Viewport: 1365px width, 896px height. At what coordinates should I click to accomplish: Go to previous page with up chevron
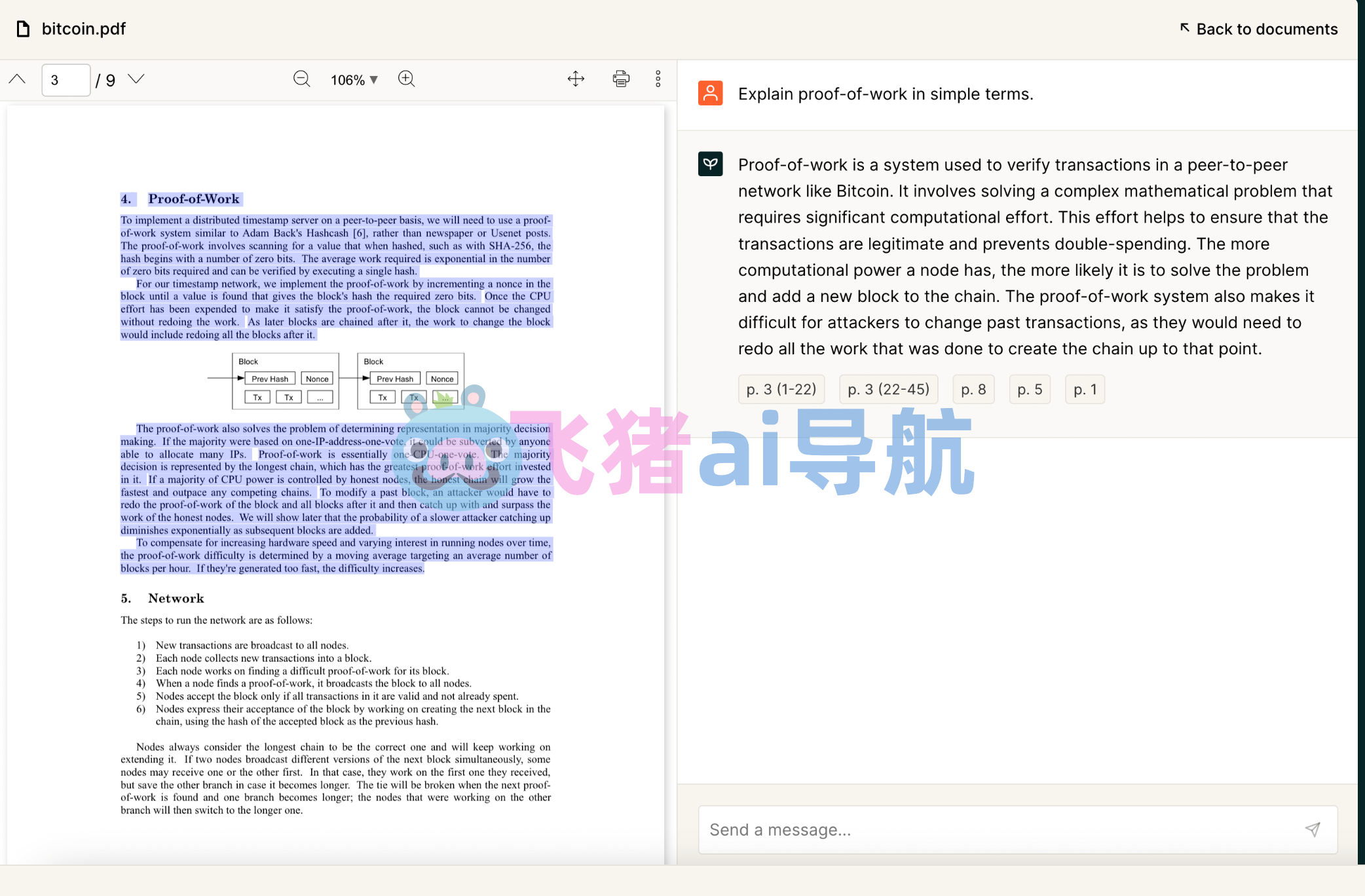point(18,79)
